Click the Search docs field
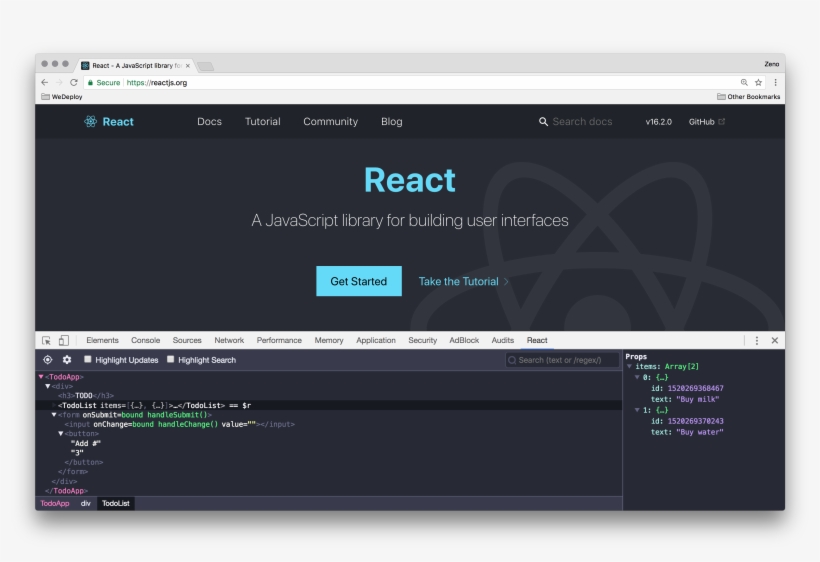 (582, 121)
